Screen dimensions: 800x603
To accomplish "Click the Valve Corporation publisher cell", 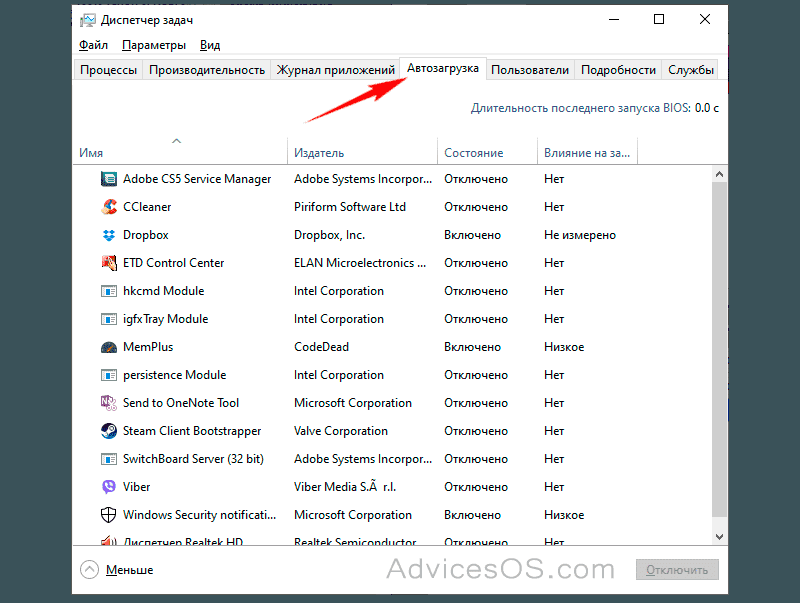I will point(341,431).
